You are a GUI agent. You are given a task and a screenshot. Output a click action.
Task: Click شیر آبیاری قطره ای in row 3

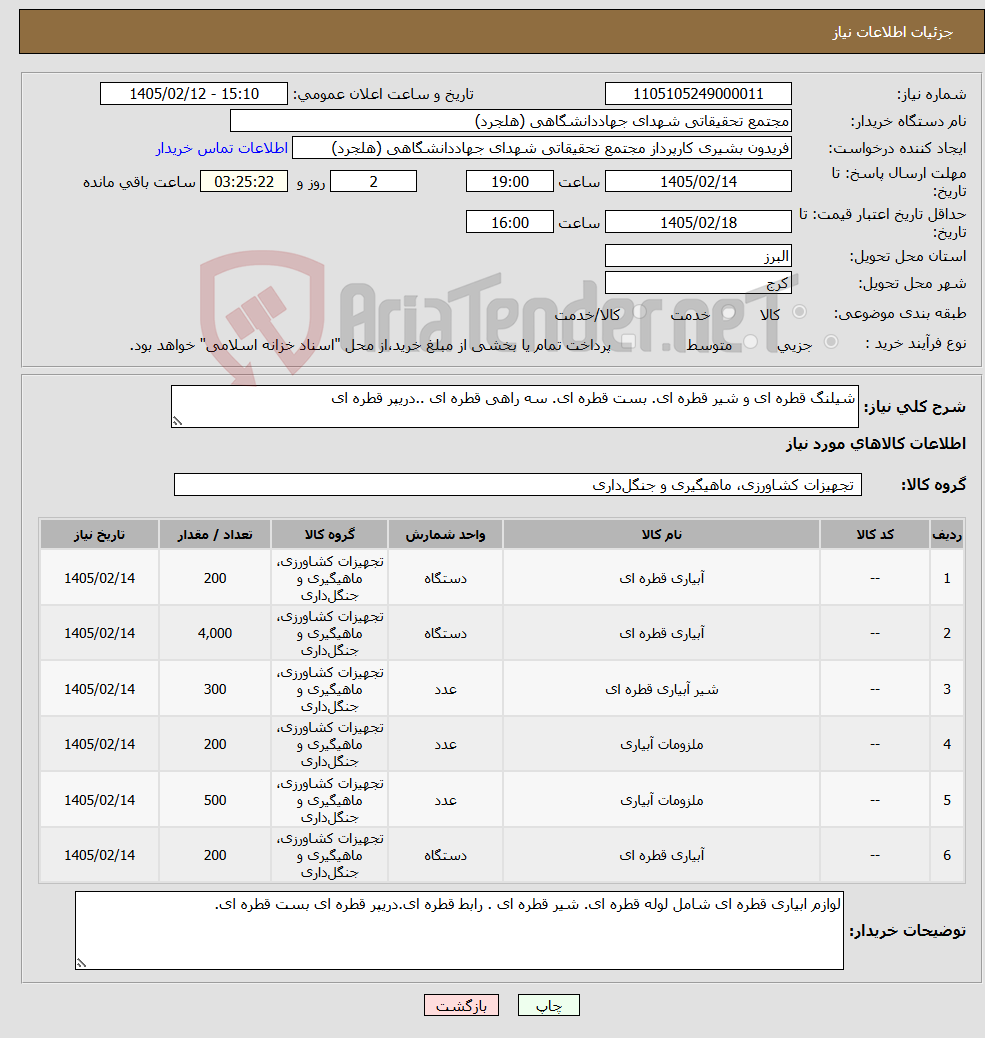pos(661,689)
